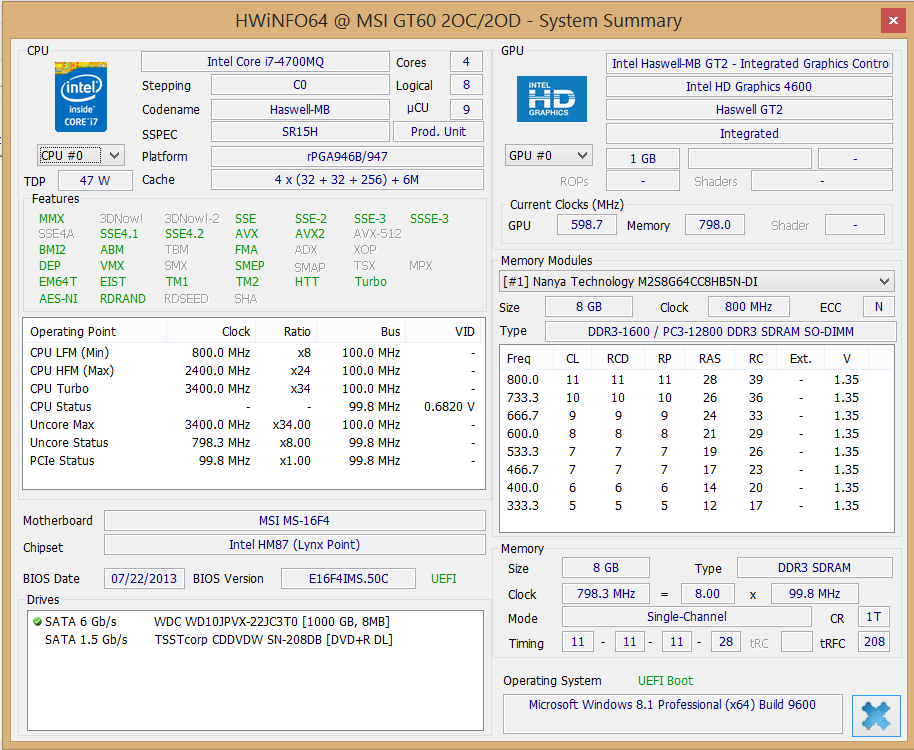Click the Platform value rPGA946B/947
The image size is (914, 750).
point(347,157)
